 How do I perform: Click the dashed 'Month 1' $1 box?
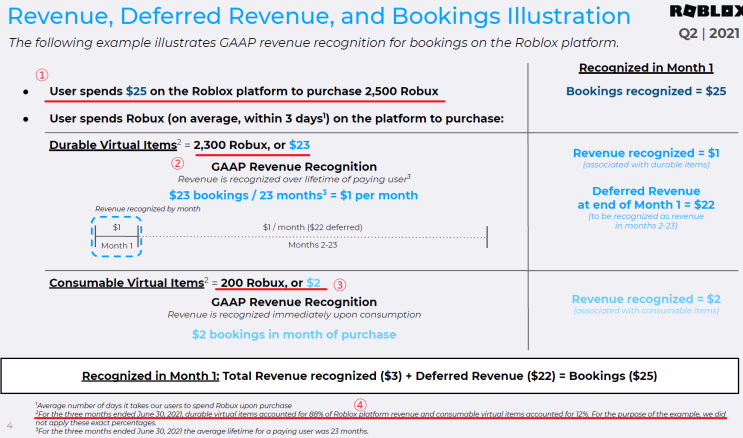click(117, 237)
